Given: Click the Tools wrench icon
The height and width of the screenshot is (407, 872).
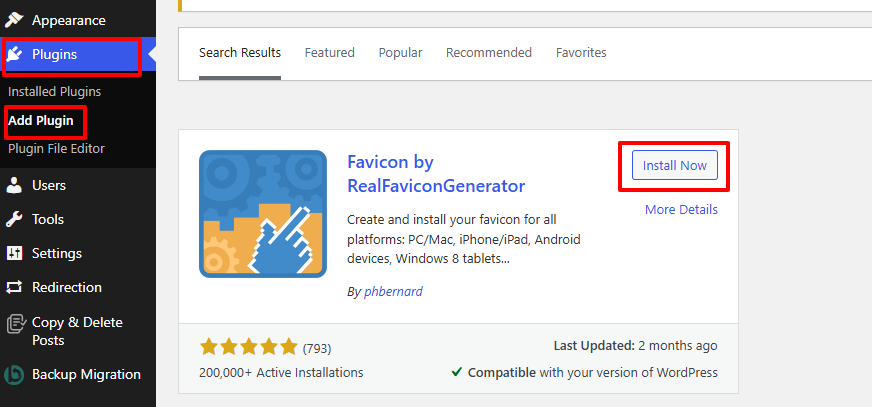Looking at the screenshot, I should (15, 219).
